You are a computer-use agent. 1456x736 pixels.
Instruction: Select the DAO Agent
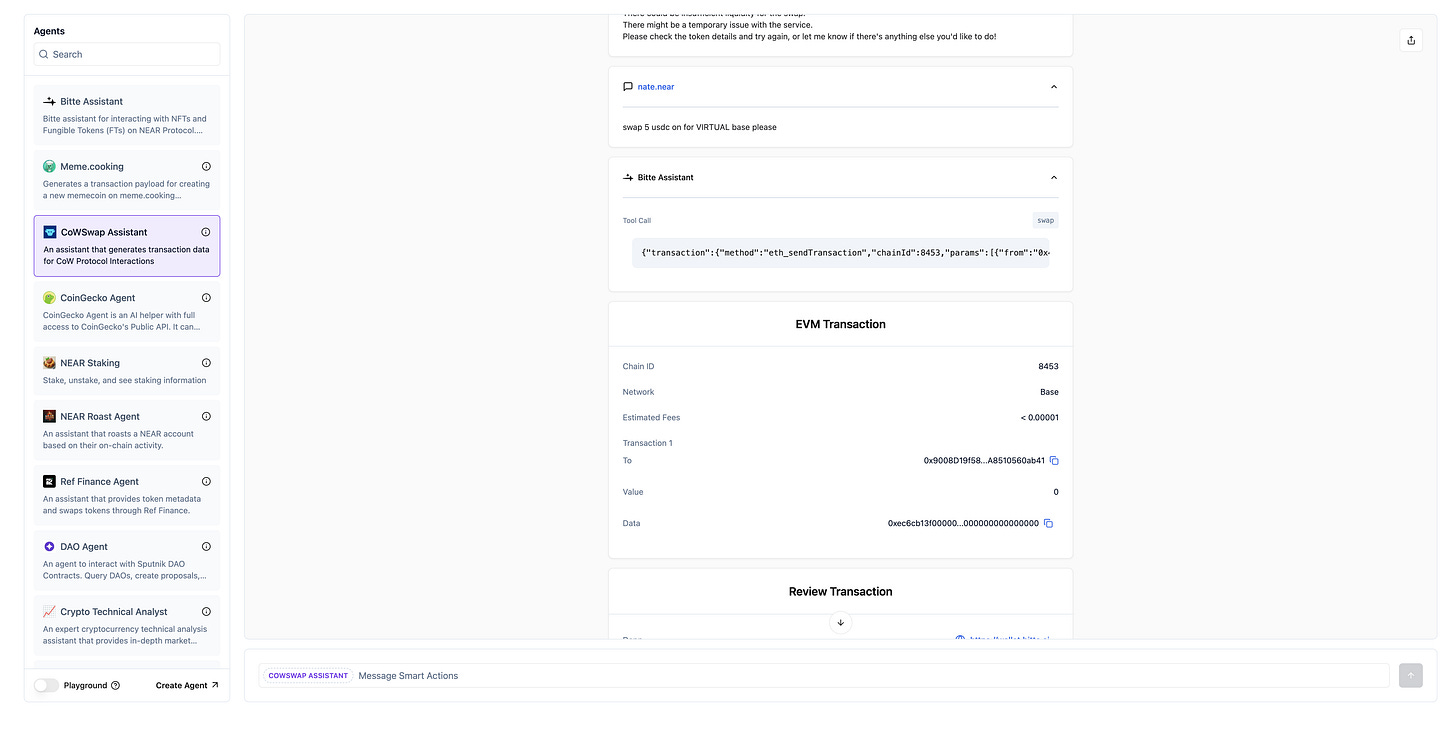tap(127, 560)
